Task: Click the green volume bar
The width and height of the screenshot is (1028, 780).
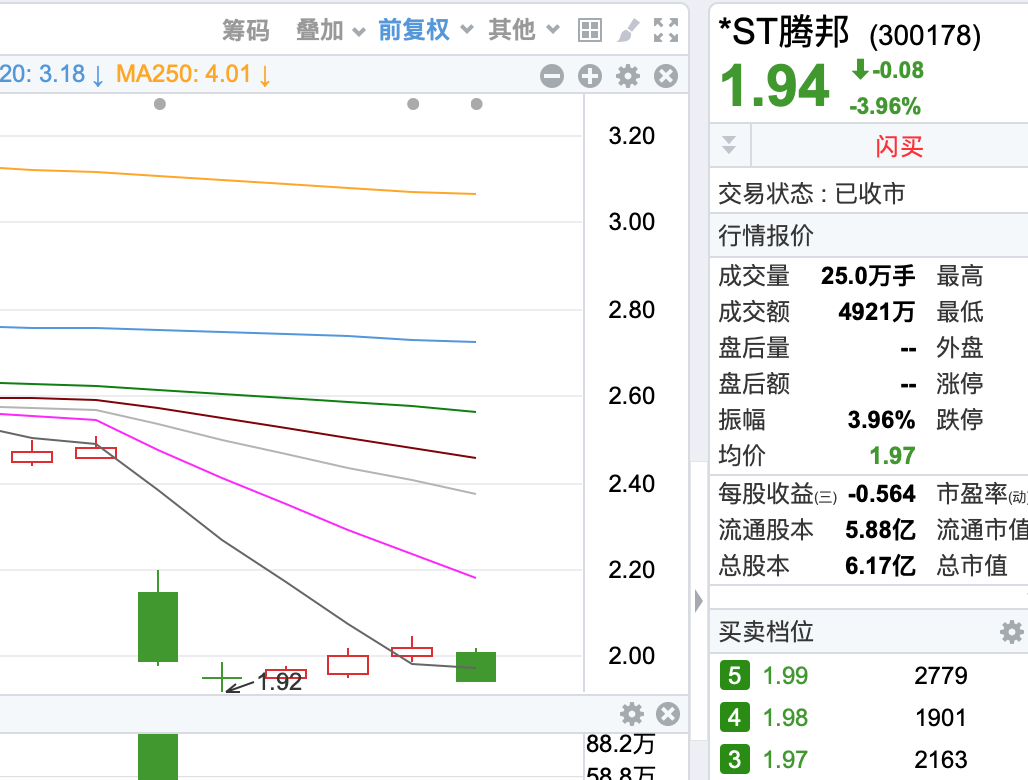Action: pos(158,757)
